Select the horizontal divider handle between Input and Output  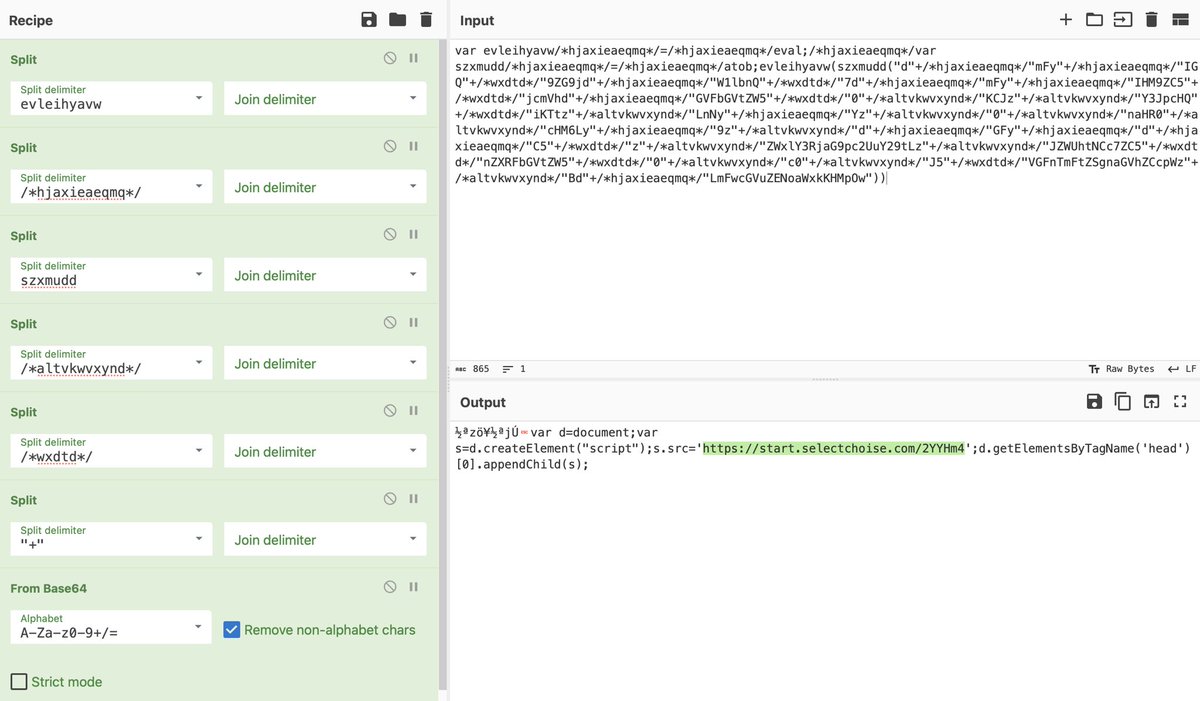pyautogui.click(x=824, y=380)
